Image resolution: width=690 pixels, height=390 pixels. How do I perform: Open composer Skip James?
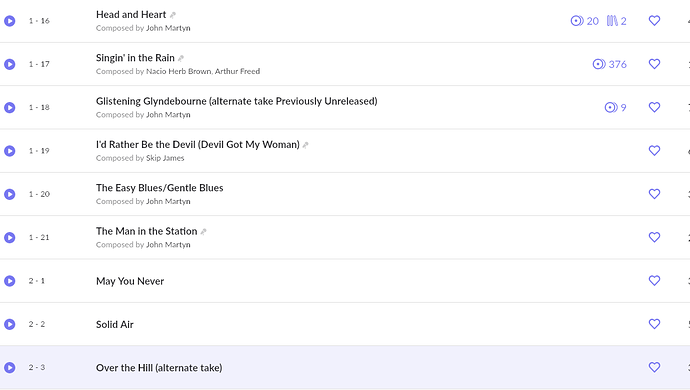(165, 158)
